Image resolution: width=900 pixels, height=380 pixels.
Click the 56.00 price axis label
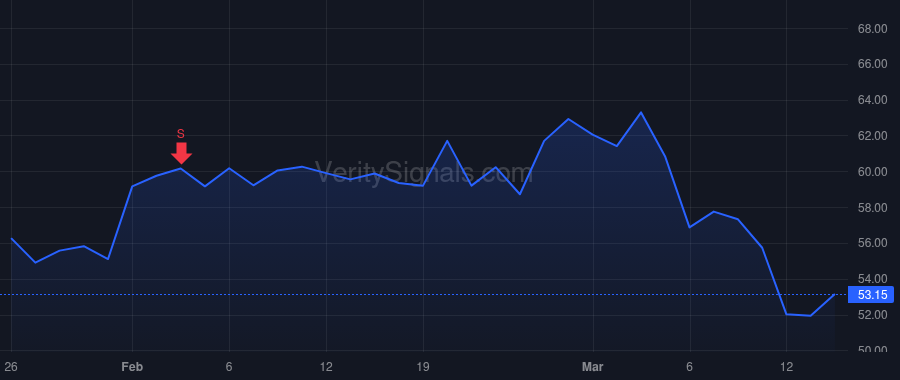point(872,243)
